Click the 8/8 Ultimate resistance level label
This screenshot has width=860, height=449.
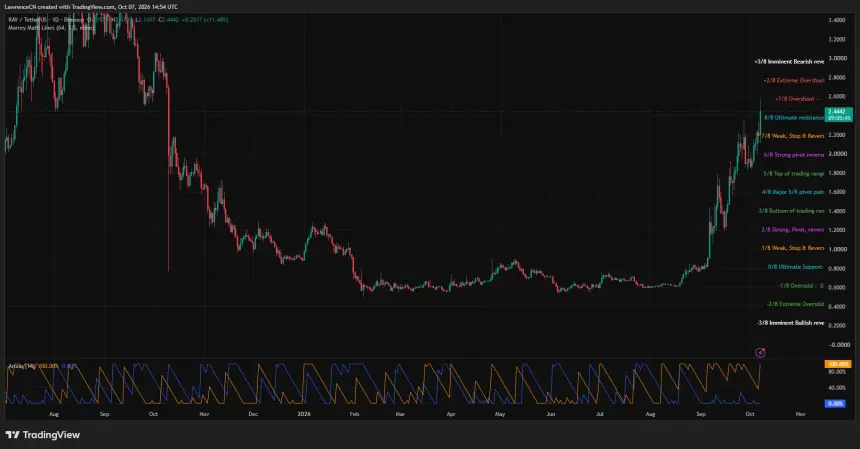(x=794, y=117)
